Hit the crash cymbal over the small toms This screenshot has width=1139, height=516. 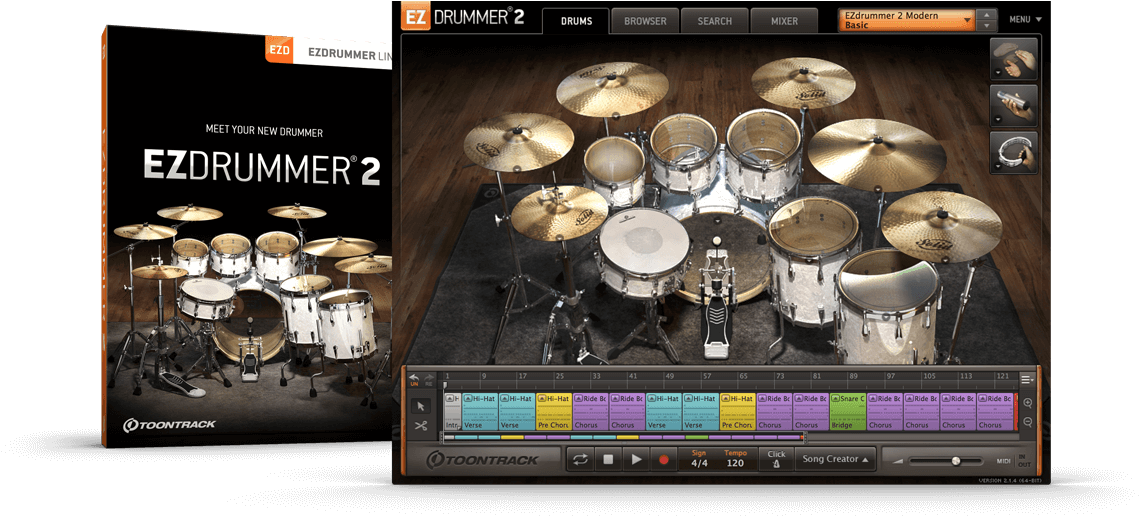point(612,89)
